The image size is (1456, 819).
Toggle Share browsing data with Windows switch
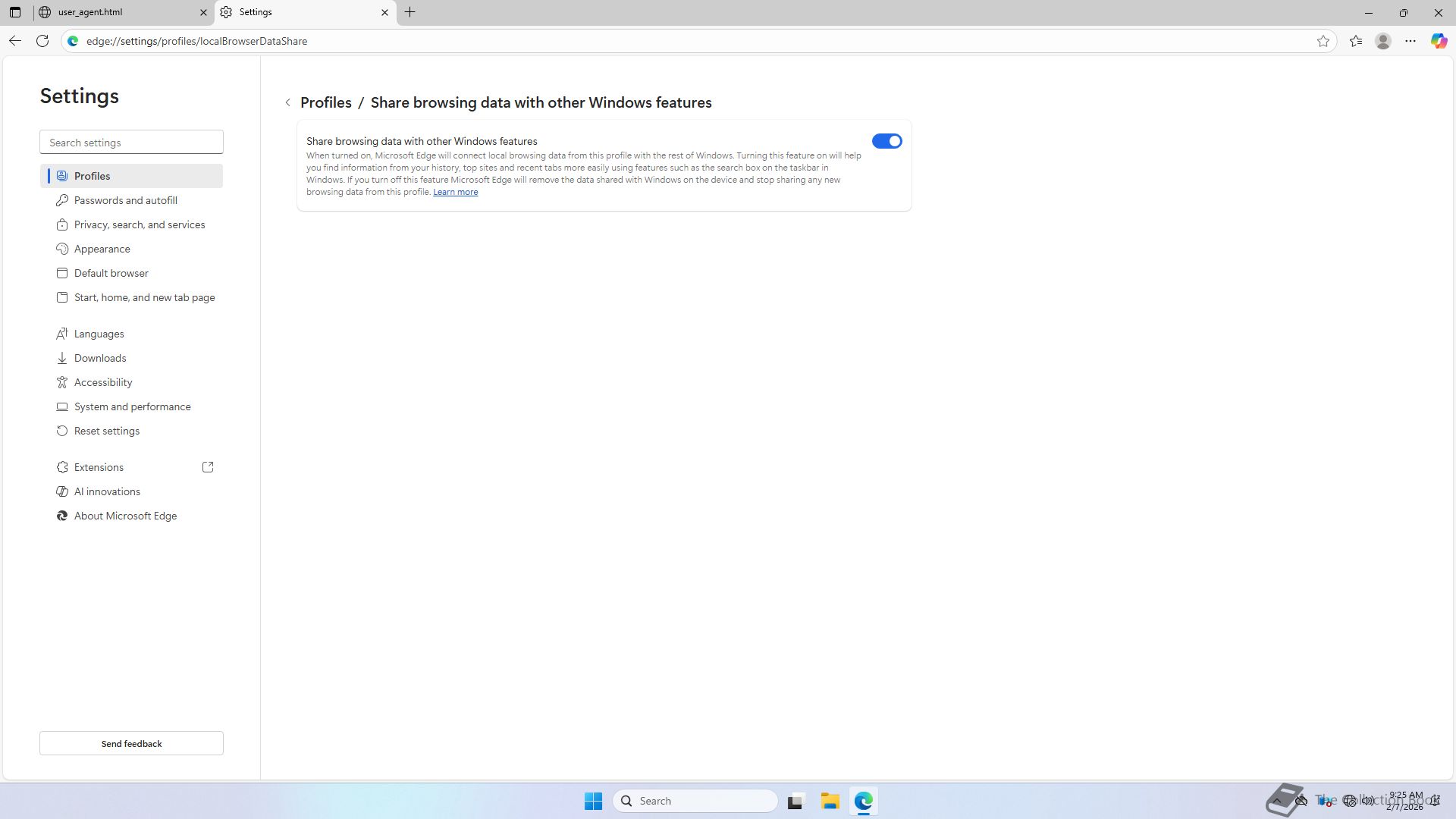click(886, 141)
